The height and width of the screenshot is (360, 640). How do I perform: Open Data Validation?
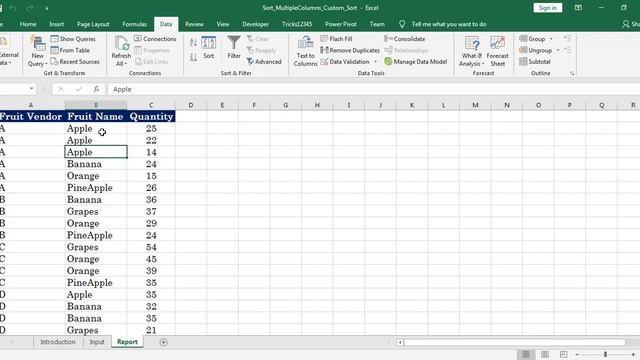pyautogui.click(x=345, y=62)
